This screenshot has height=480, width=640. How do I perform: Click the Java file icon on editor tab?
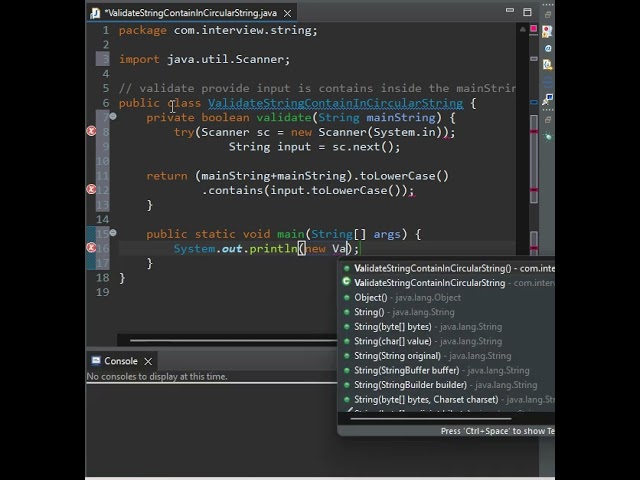95,13
